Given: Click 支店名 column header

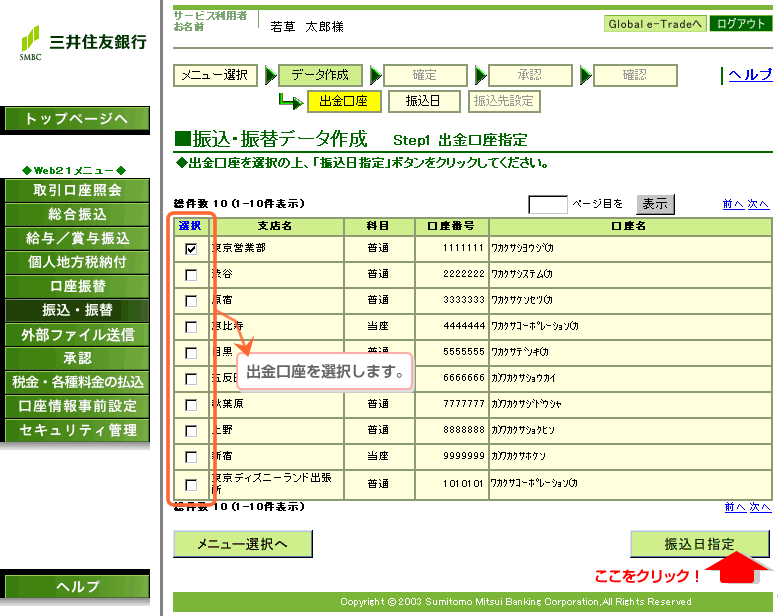Looking at the screenshot, I should click(x=276, y=226).
